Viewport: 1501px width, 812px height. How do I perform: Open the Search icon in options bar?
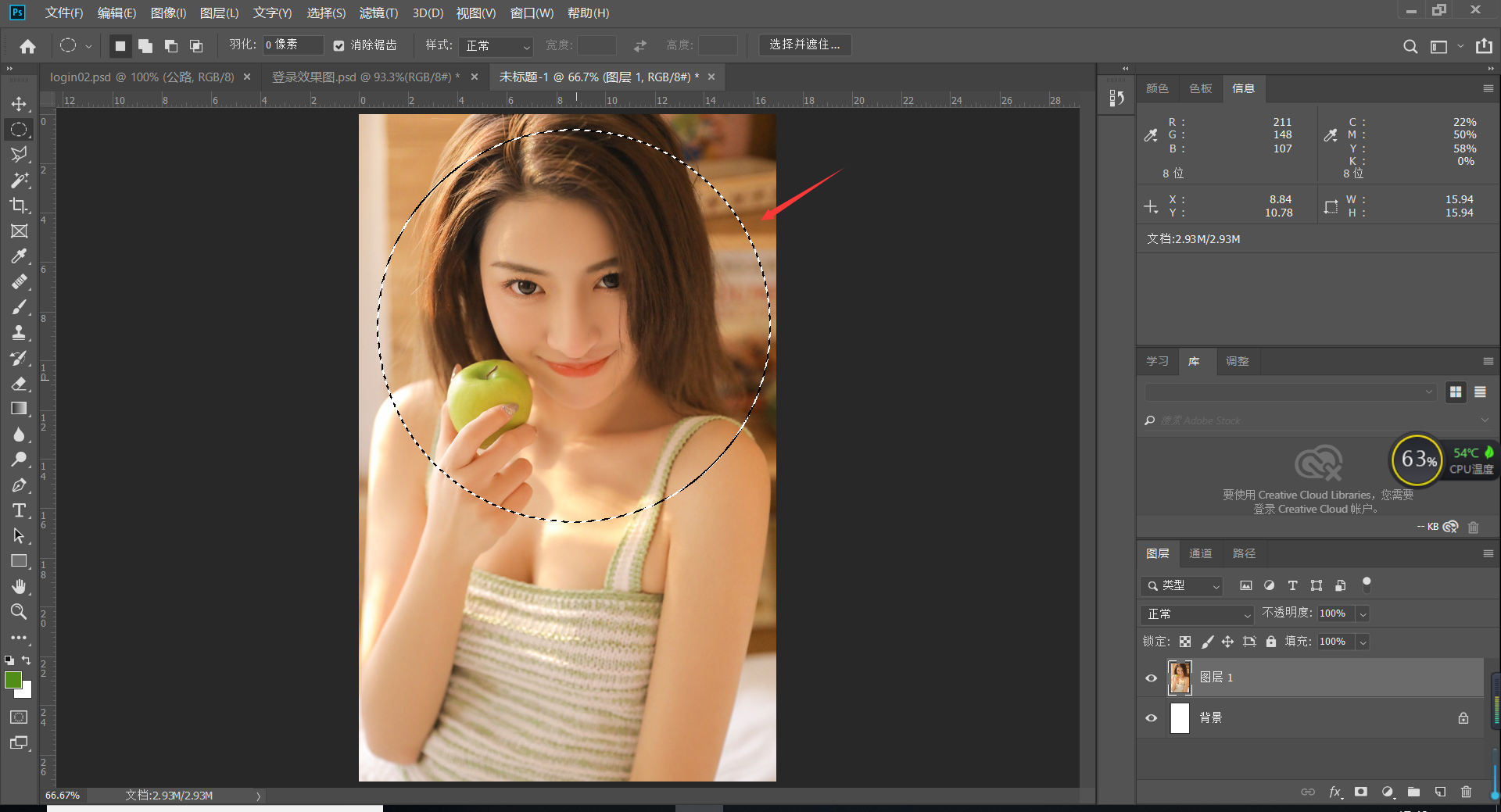pos(1410,46)
